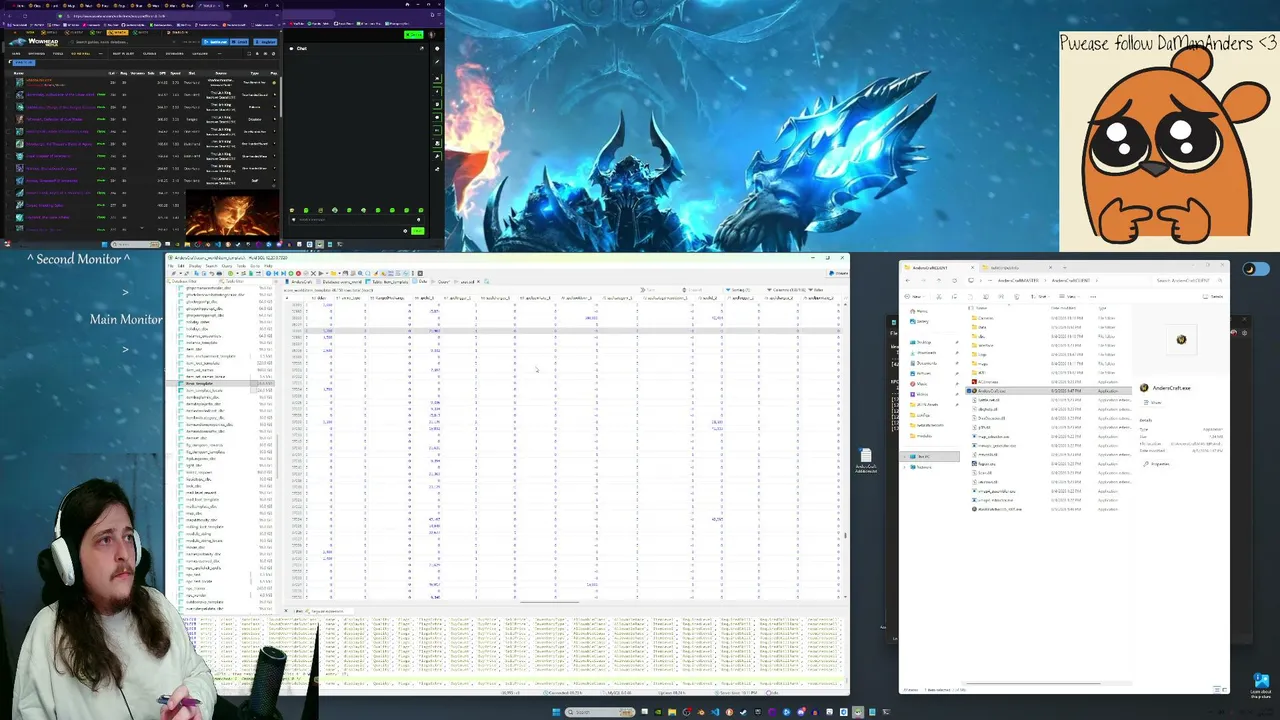
Task: Open the Query menu in HeidiSQL
Action: tap(227, 266)
